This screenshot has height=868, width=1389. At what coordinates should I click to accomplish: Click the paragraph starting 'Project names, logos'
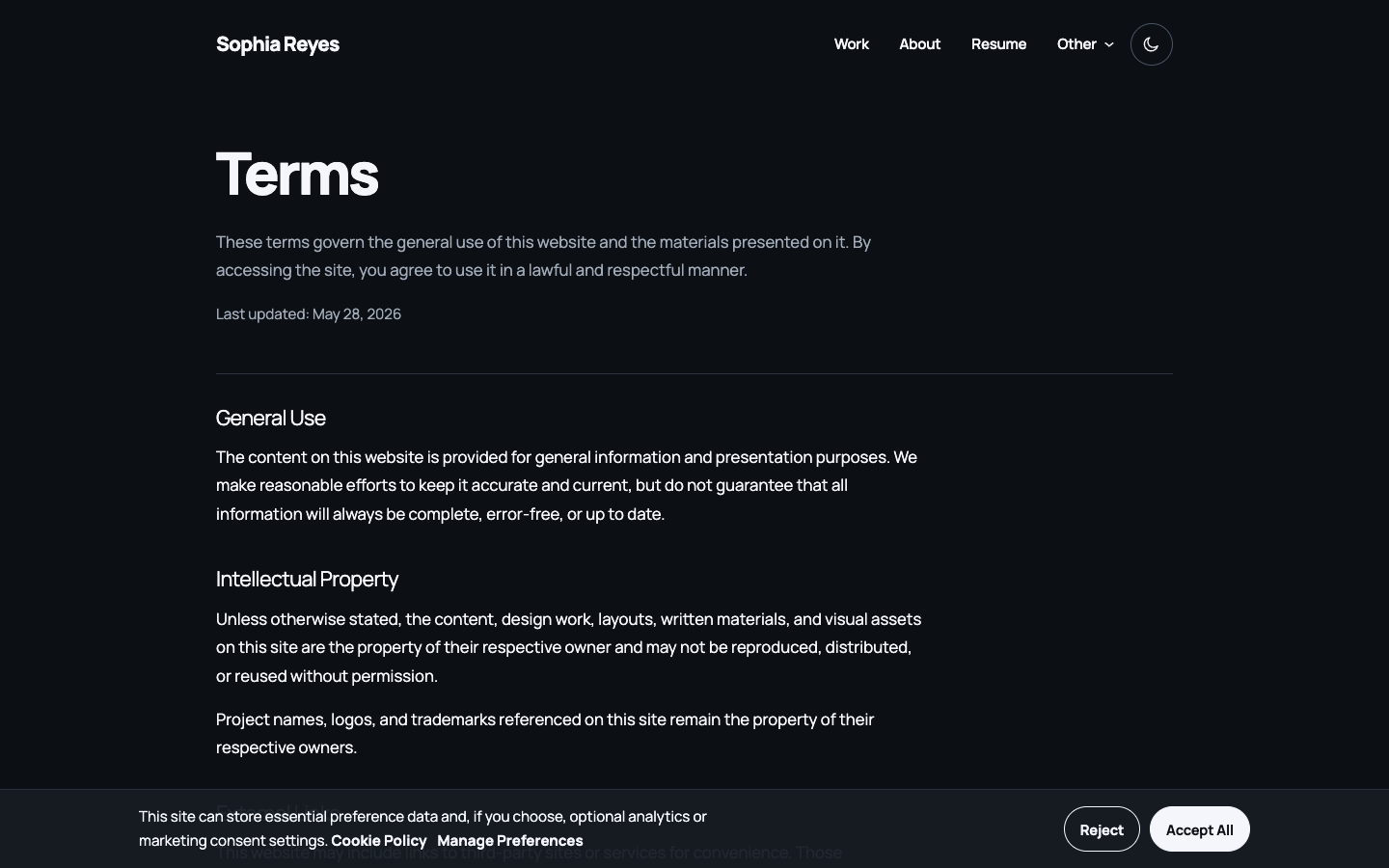click(x=545, y=734)
